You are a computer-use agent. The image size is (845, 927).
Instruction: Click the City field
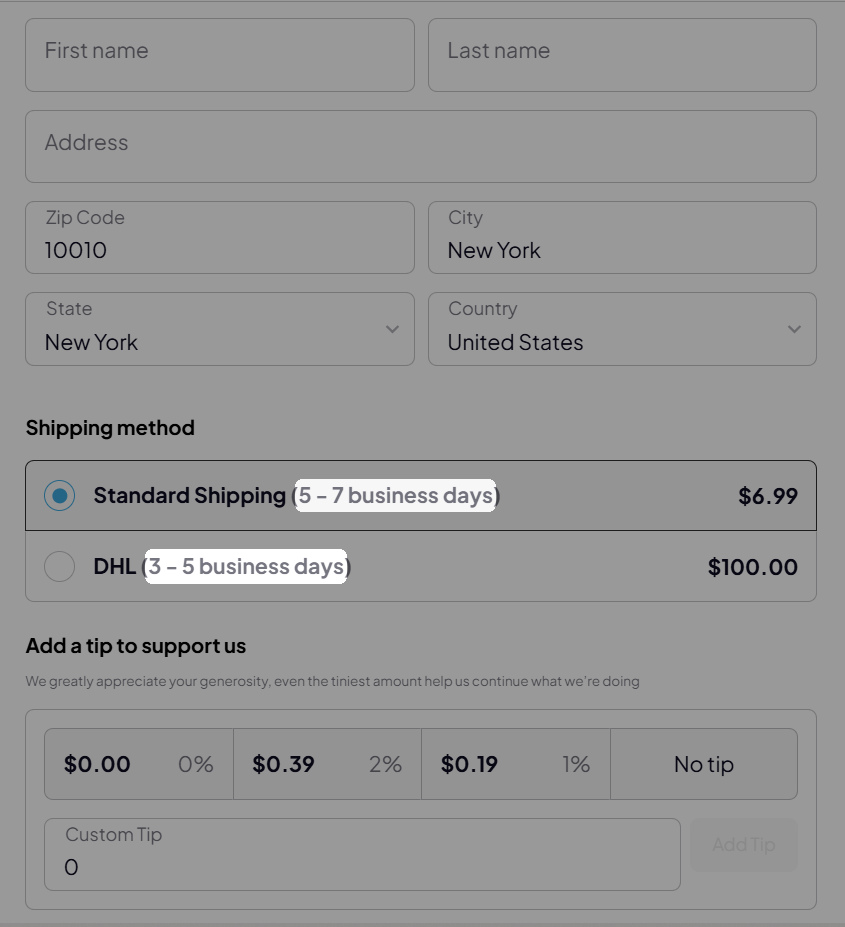(x=621, y=238)
